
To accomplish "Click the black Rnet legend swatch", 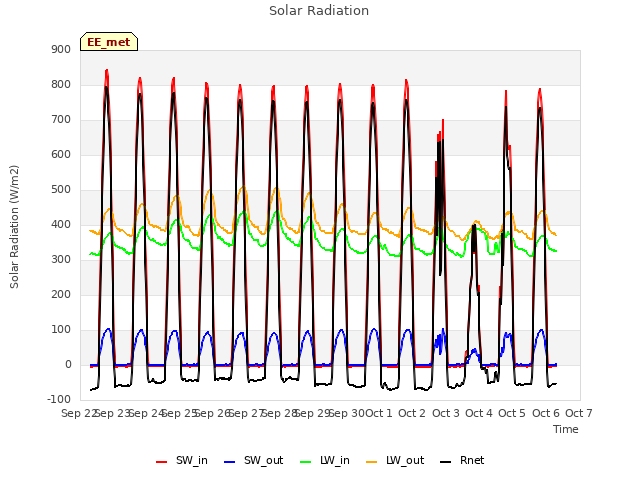I will pos(446,462).
